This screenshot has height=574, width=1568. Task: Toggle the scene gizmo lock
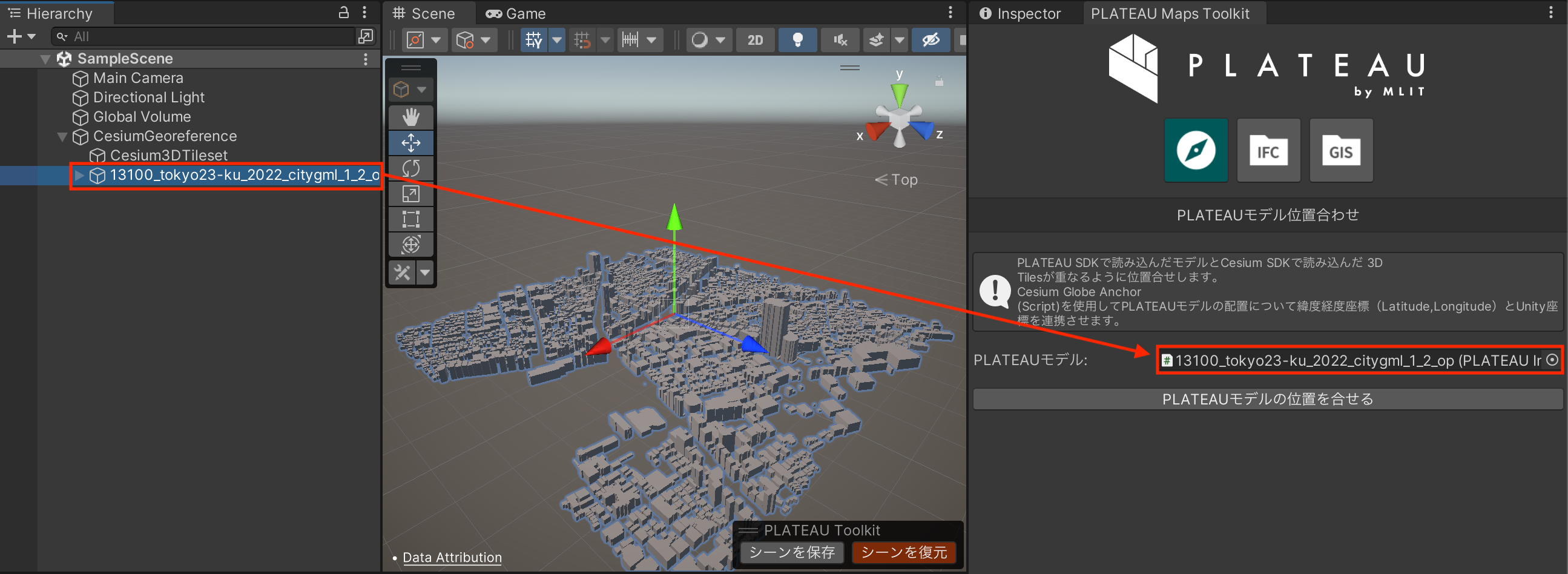939,81
